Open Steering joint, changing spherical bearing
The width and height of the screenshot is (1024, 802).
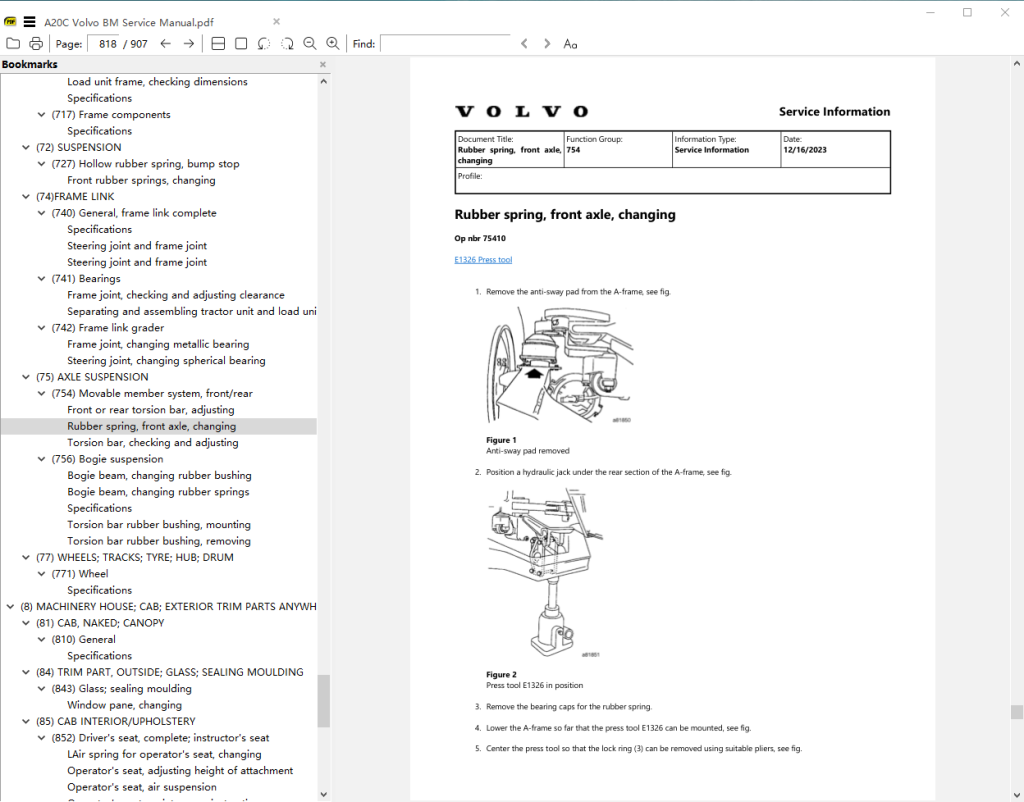point(166,361)
